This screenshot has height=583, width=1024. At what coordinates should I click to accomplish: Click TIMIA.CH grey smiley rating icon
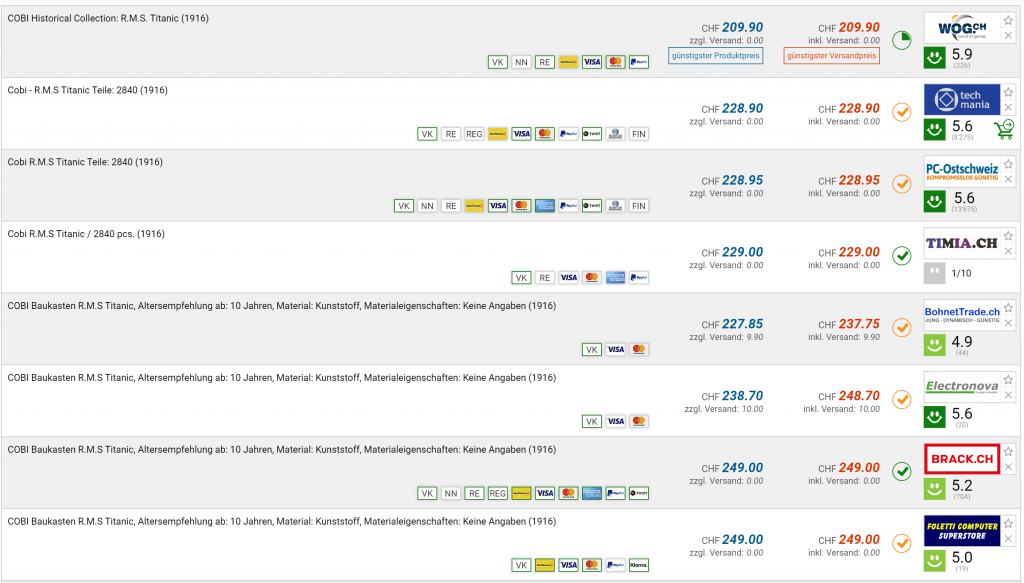pos(935,273)
